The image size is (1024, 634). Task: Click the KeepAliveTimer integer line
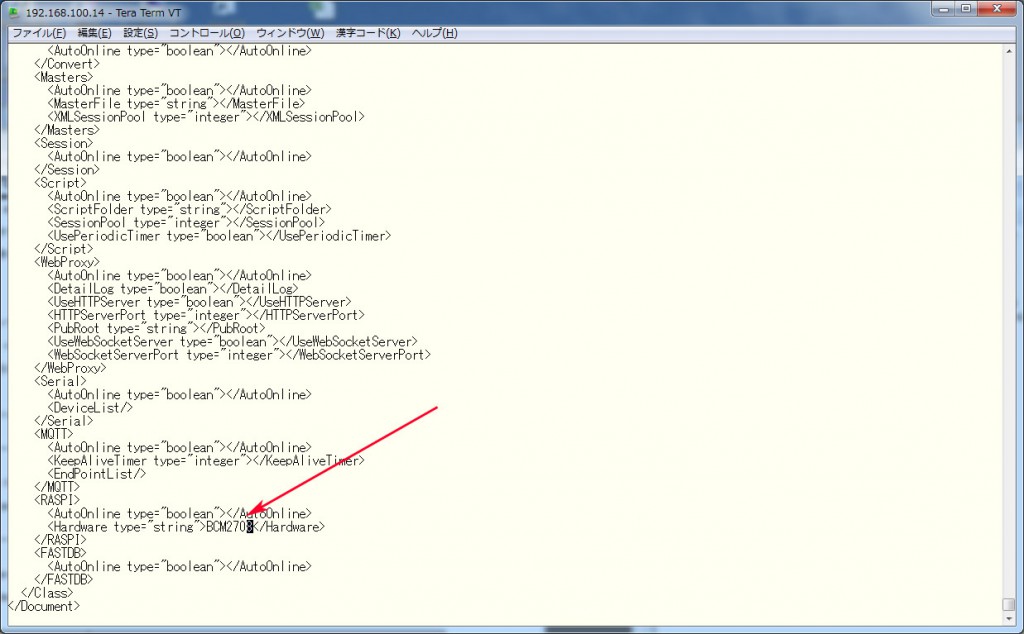206,460
